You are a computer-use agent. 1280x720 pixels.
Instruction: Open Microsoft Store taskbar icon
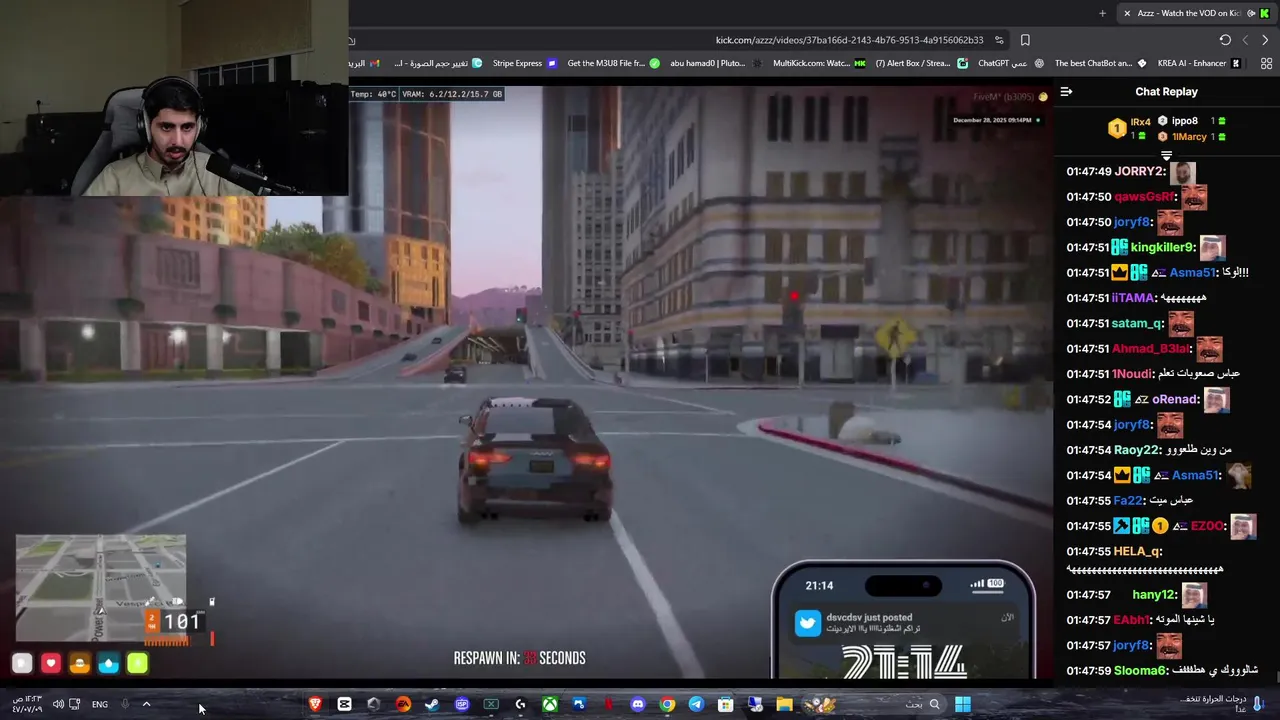pyautogui.click(x=725, y=704)
